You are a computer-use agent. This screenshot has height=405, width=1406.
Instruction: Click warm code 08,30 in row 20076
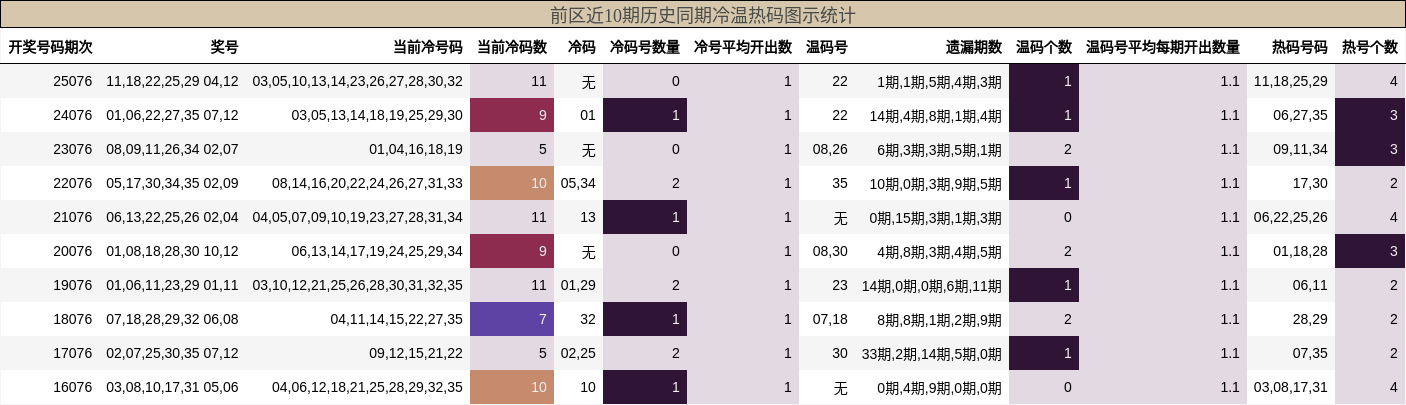tap(830, 252)
